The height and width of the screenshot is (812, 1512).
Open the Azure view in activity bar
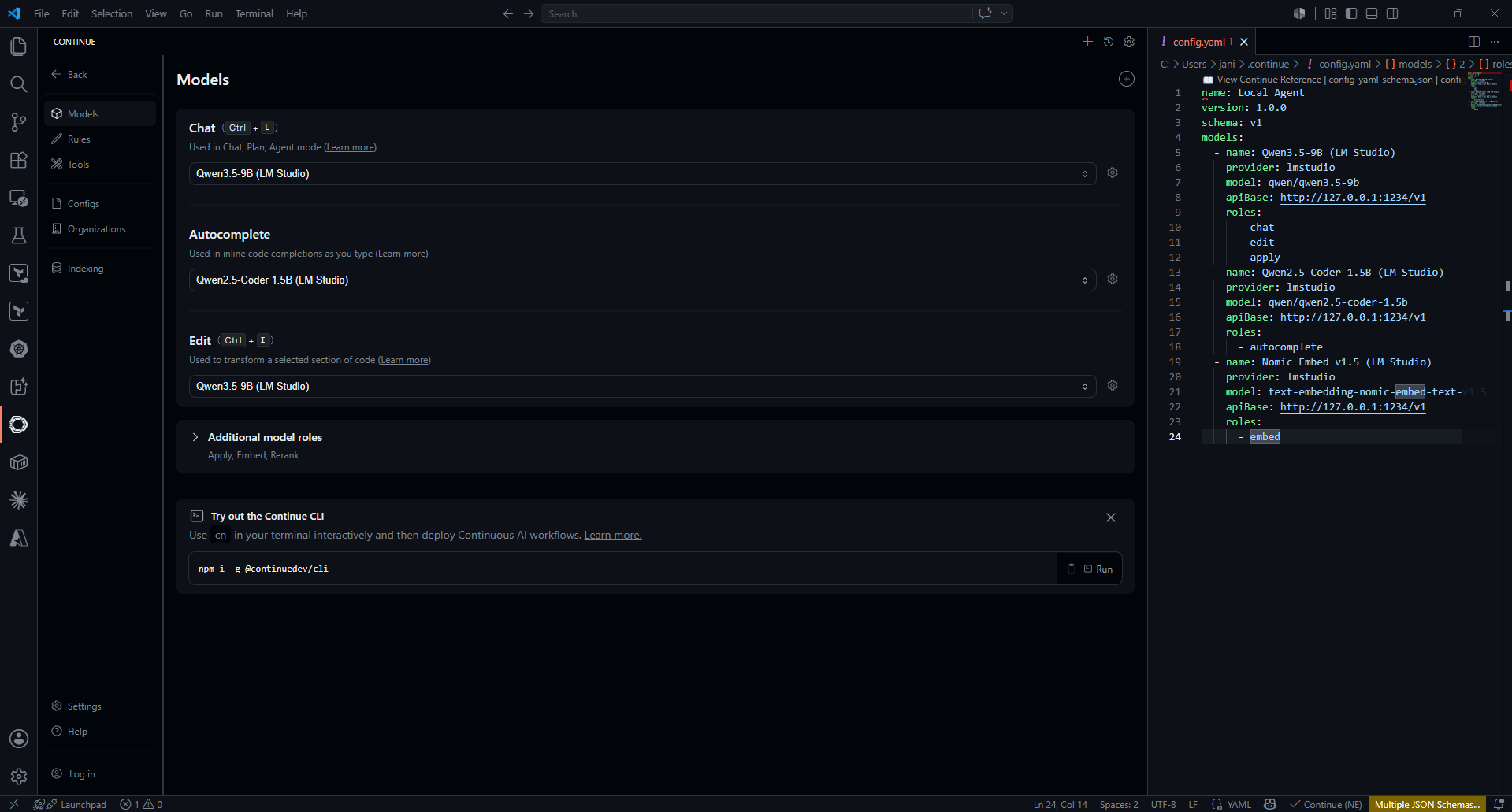point(18,538)
